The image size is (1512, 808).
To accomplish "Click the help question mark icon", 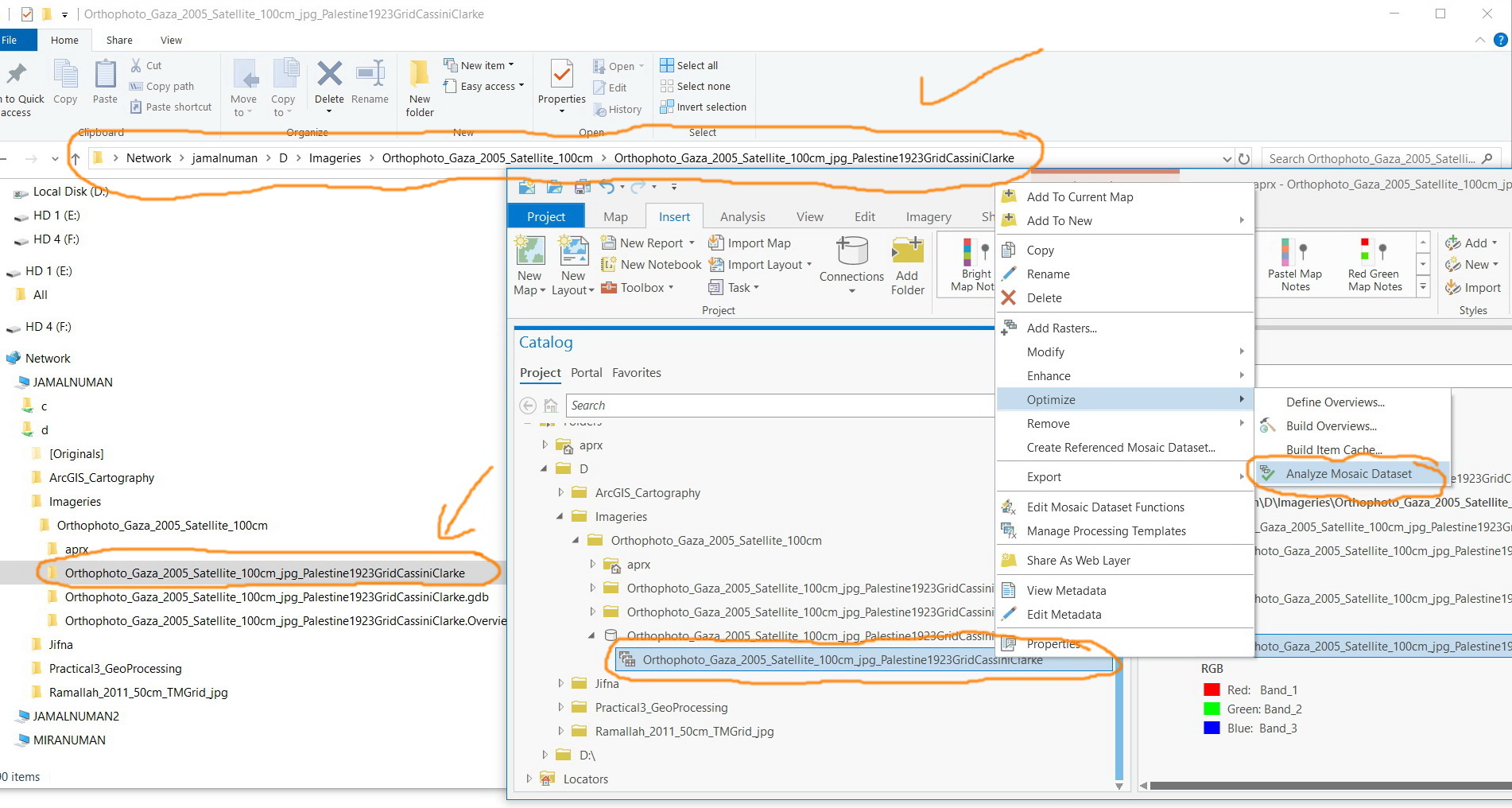I will tap(1500, 40).
